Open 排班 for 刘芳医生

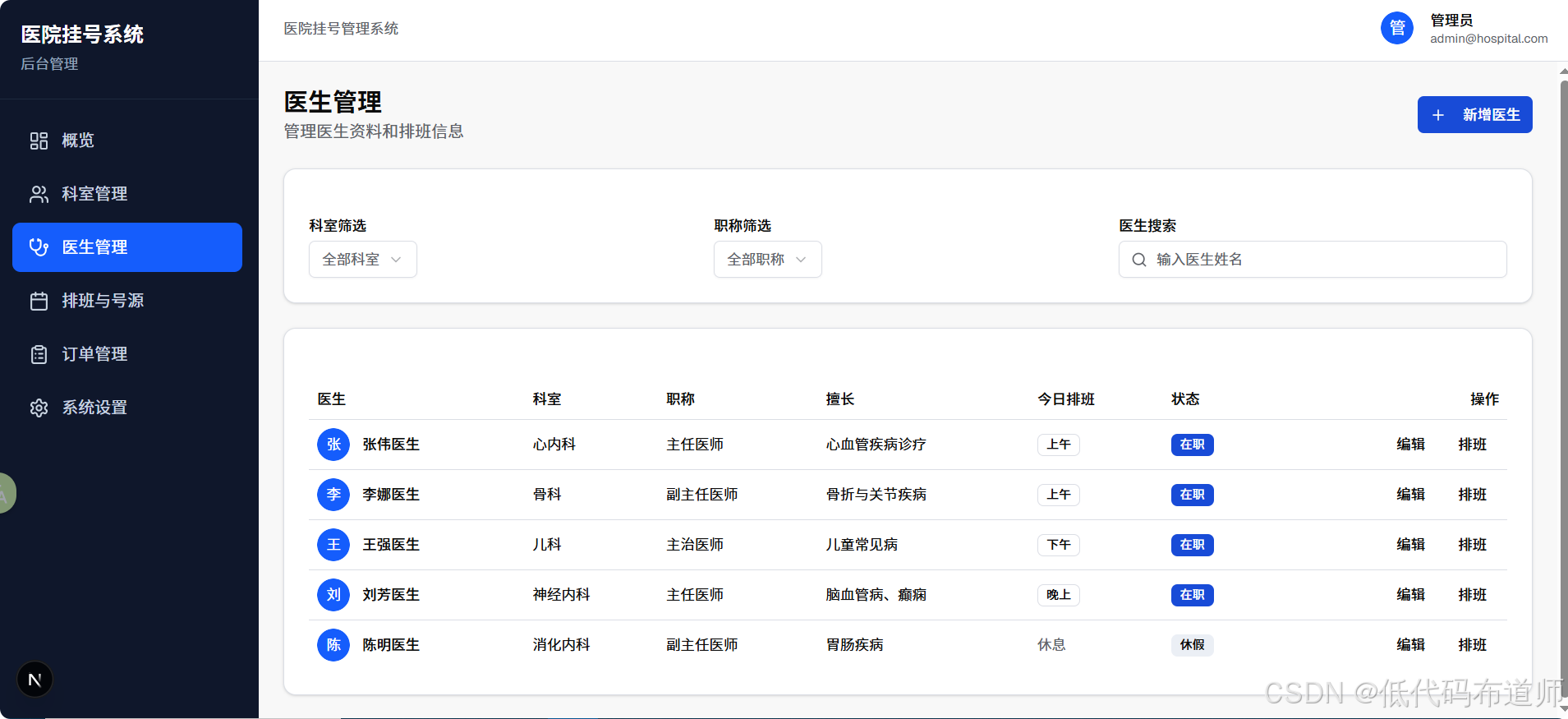click(x=1472, y=595)
